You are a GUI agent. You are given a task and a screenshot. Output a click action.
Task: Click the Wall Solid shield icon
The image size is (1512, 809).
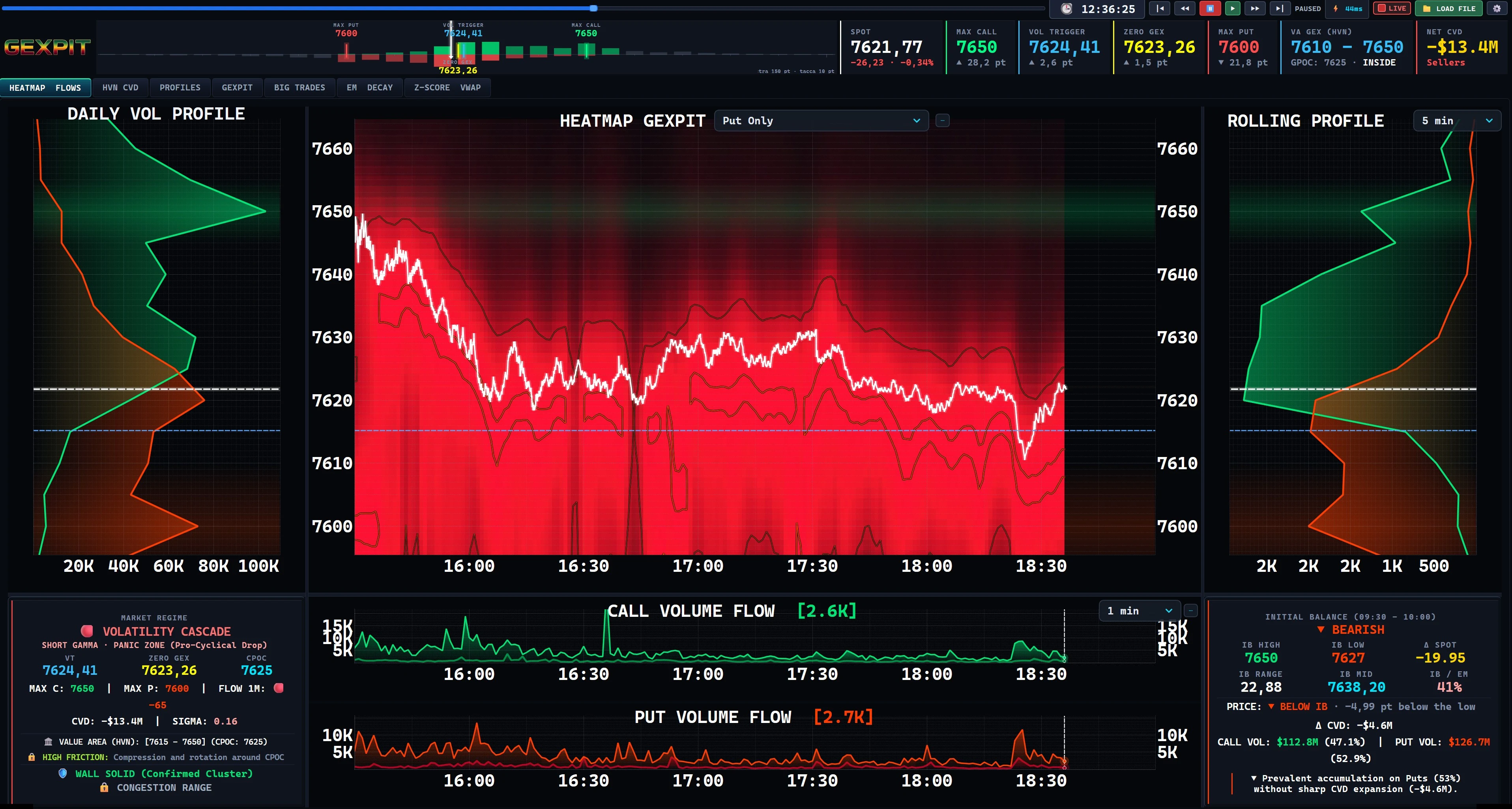click(63, 773)
